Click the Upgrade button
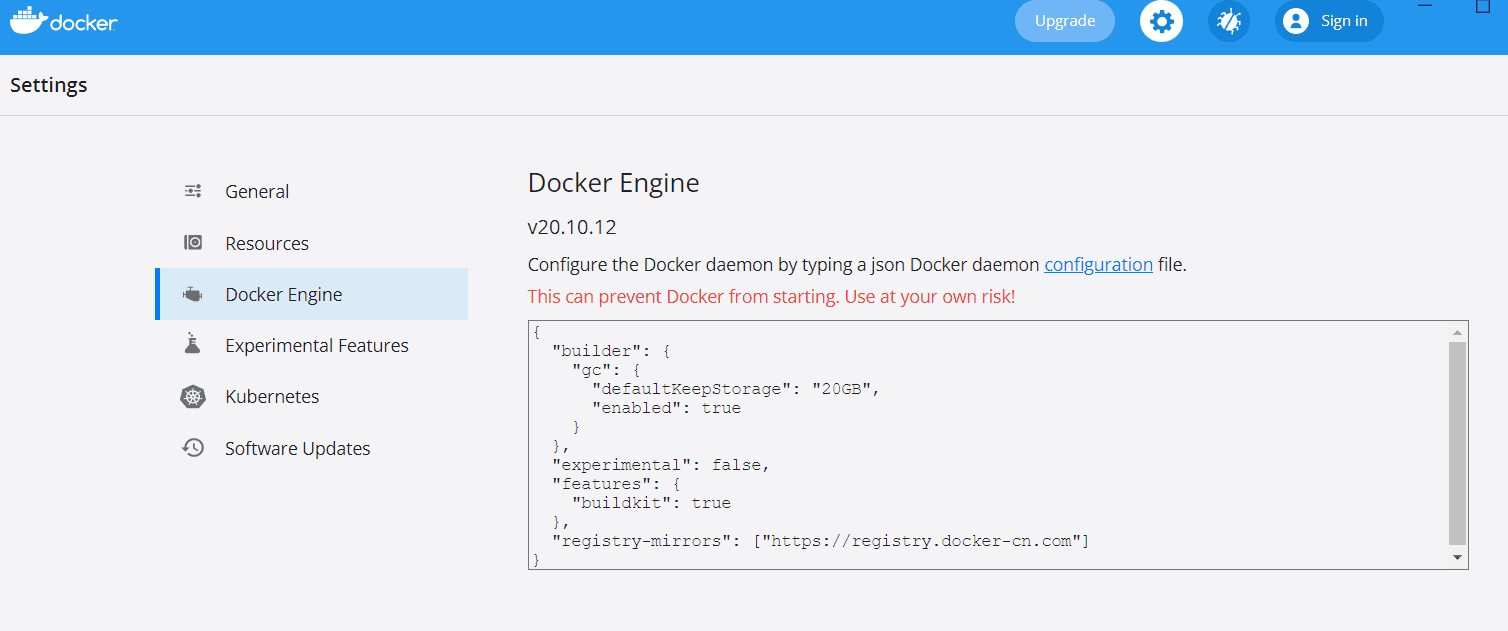The image size is (1508, 631). point(1065,21)
